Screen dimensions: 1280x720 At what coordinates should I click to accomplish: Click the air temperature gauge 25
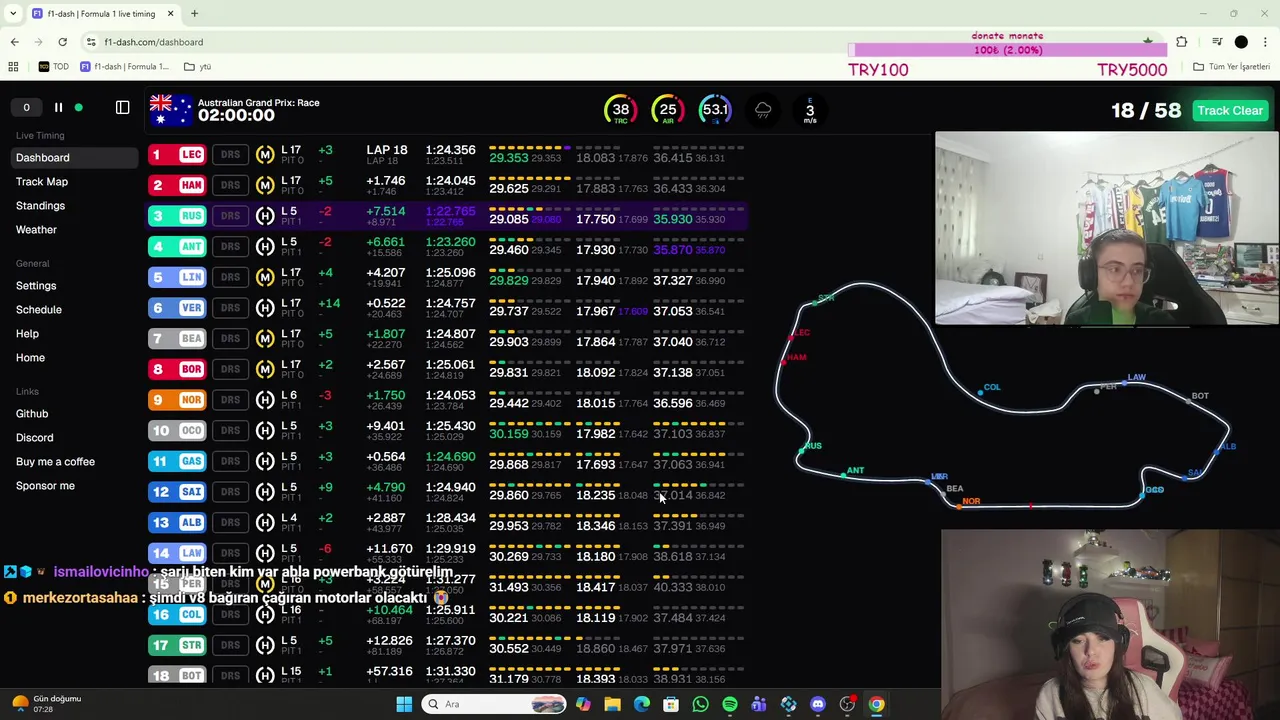(x=668, y=110)
